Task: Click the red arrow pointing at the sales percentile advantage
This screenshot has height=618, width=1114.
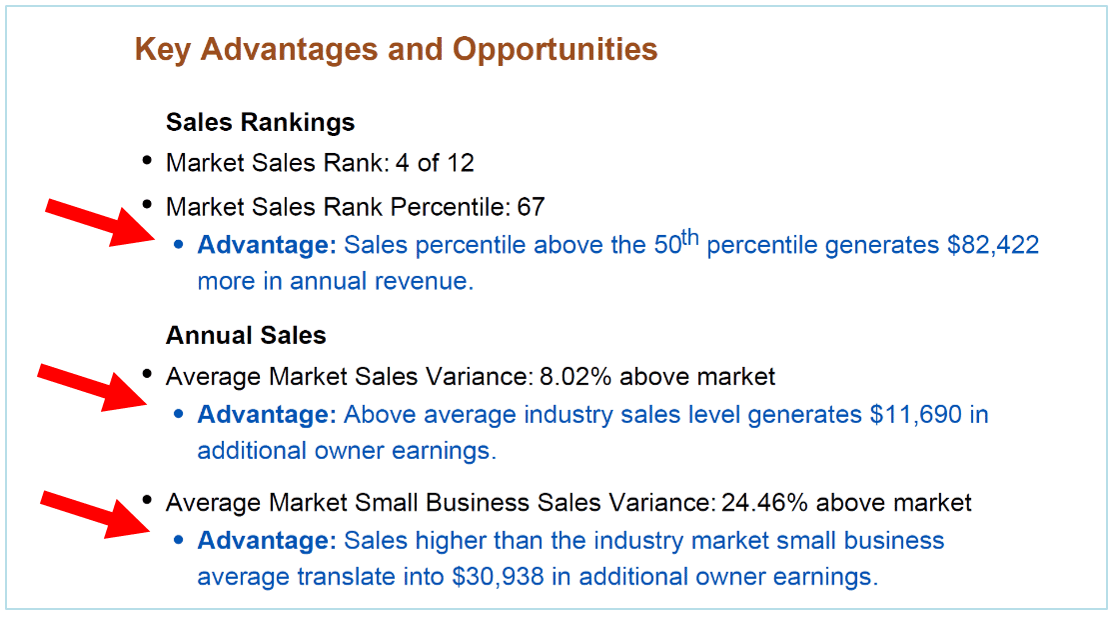Action: click(x=98, y=222)
